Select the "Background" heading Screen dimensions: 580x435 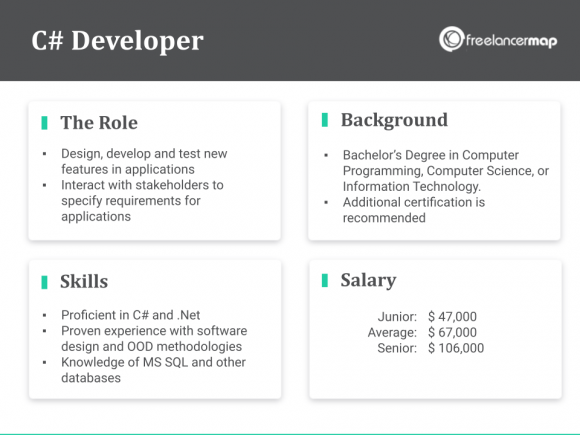pyautogui.click(x=394, y=120)
